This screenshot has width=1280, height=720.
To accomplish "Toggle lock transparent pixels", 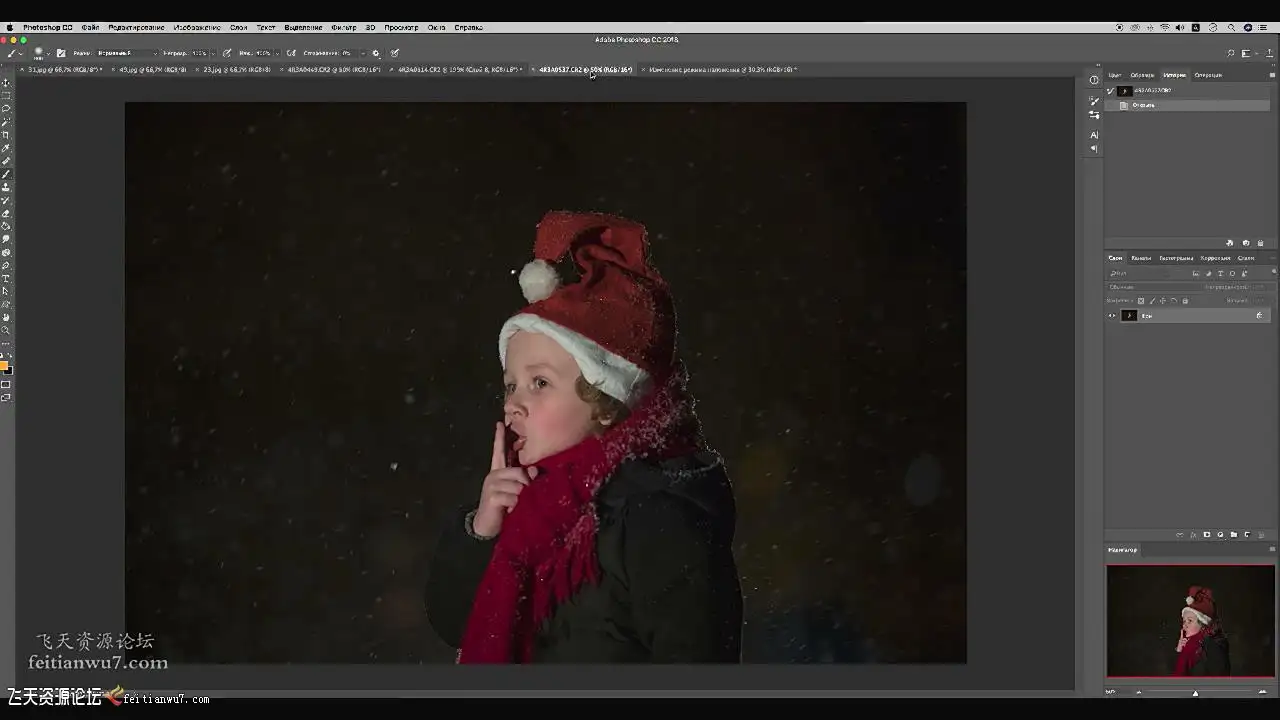I will (x=1141, y=301).
